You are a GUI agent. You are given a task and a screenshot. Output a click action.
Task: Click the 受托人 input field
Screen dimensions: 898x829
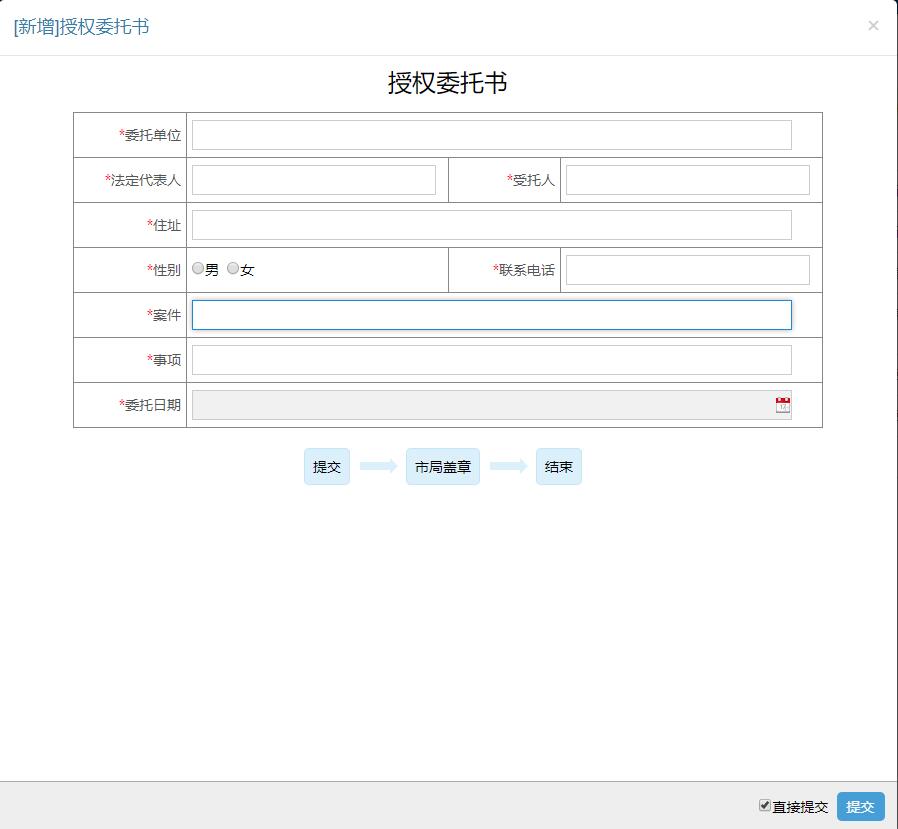coord(687,180)
